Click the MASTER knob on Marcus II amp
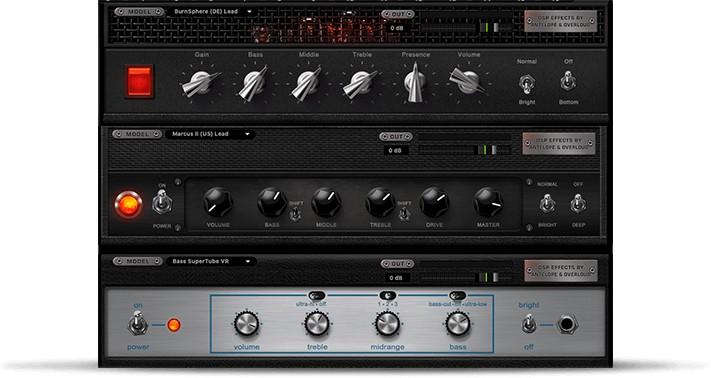Image resolution: width=711 pixels, height=378 pixels. pyautogui.click(x=488, y=202)
